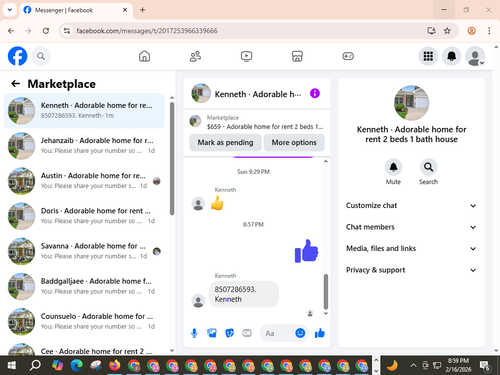
Task: Open Windows taskbar search
Action: 35,365
